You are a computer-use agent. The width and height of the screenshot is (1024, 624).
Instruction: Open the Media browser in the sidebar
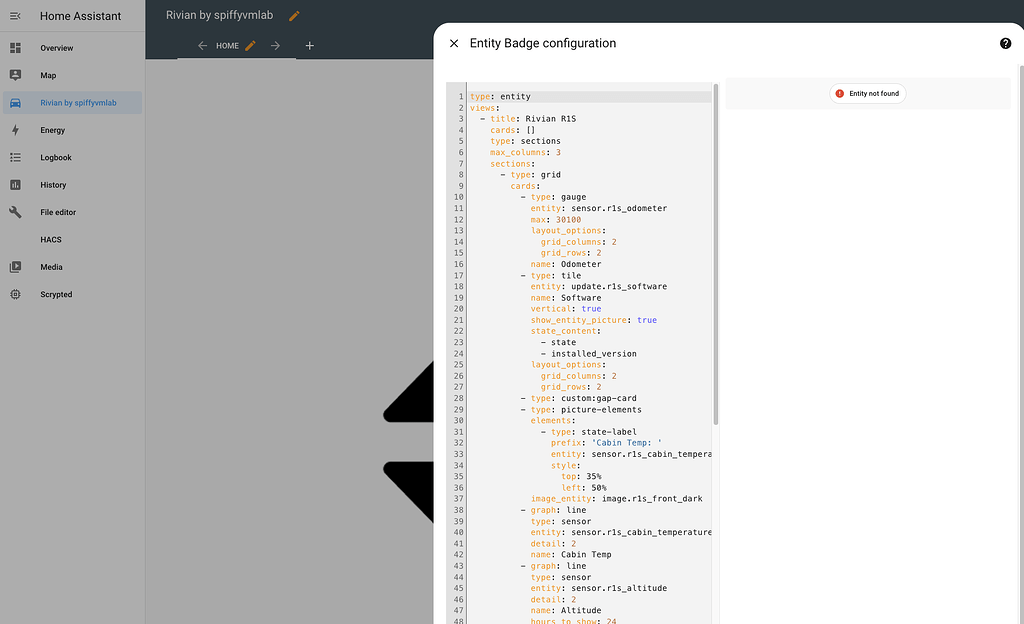click(51, 267)
